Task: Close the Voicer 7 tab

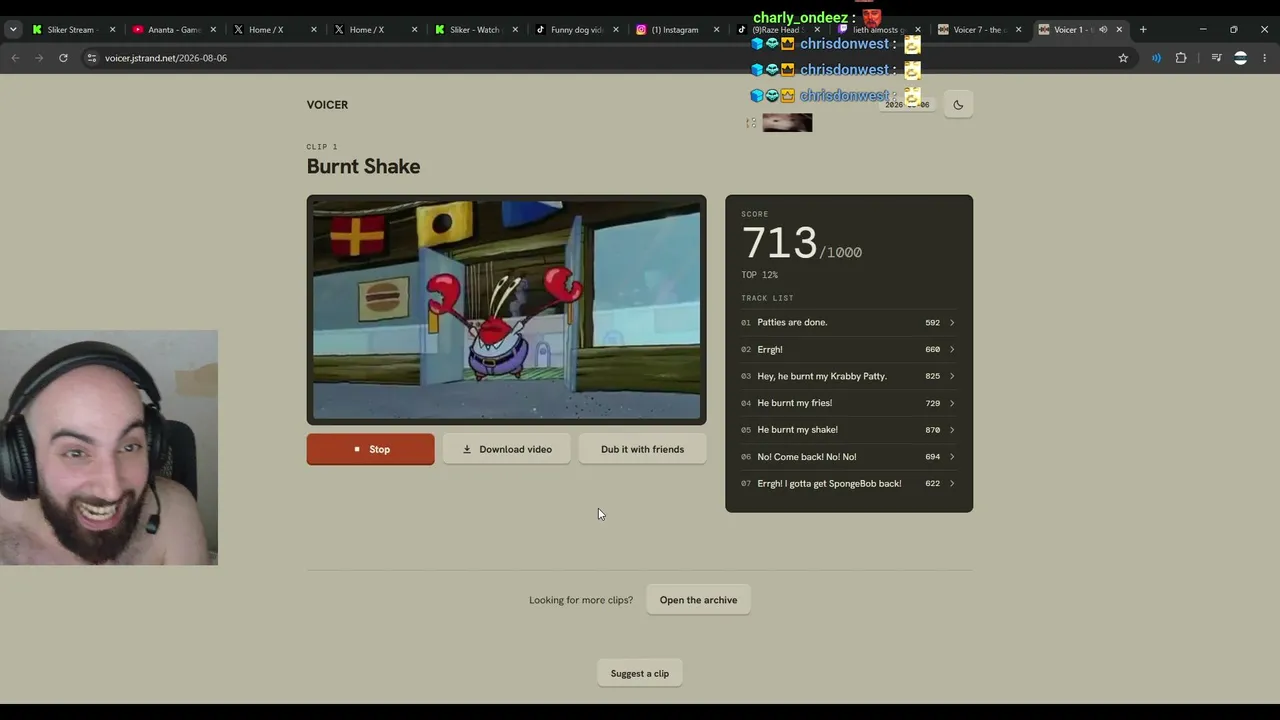Action: 1018,29
